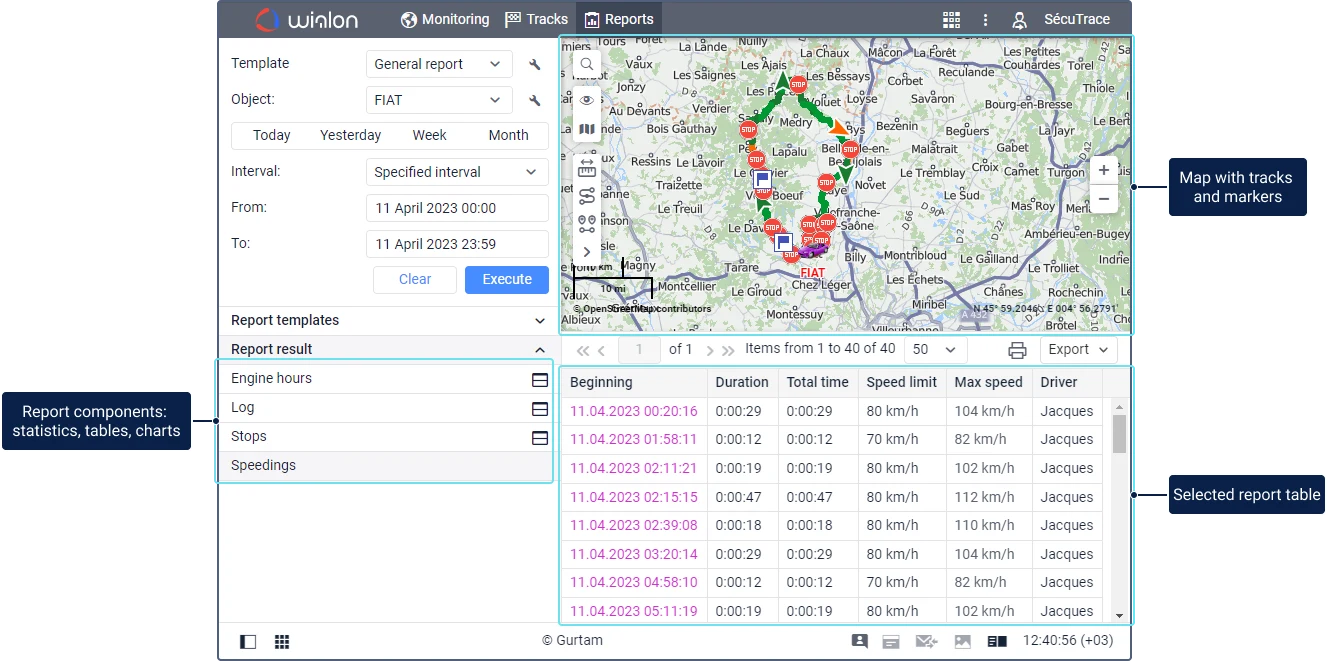Screen dimensions: 1327x661
Task: Open the Export dropdown
Action: pos(1078,350)
